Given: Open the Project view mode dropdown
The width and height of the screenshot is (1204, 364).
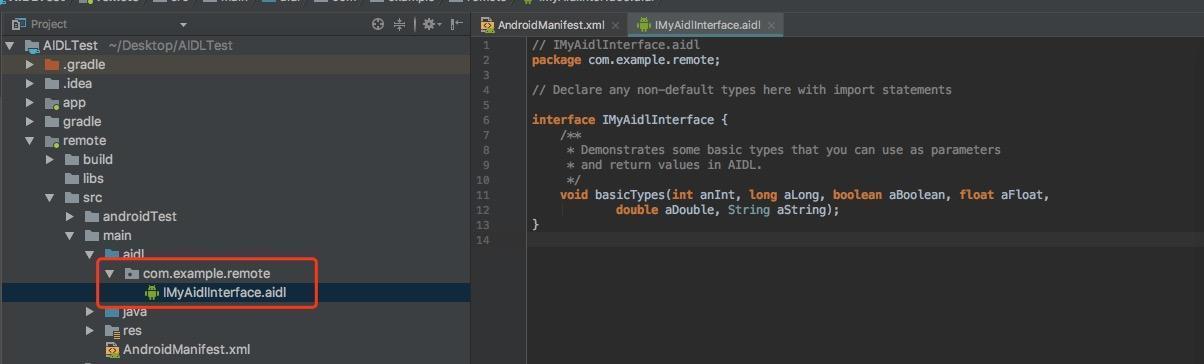Looking at the screenshot, I should 183,25.
